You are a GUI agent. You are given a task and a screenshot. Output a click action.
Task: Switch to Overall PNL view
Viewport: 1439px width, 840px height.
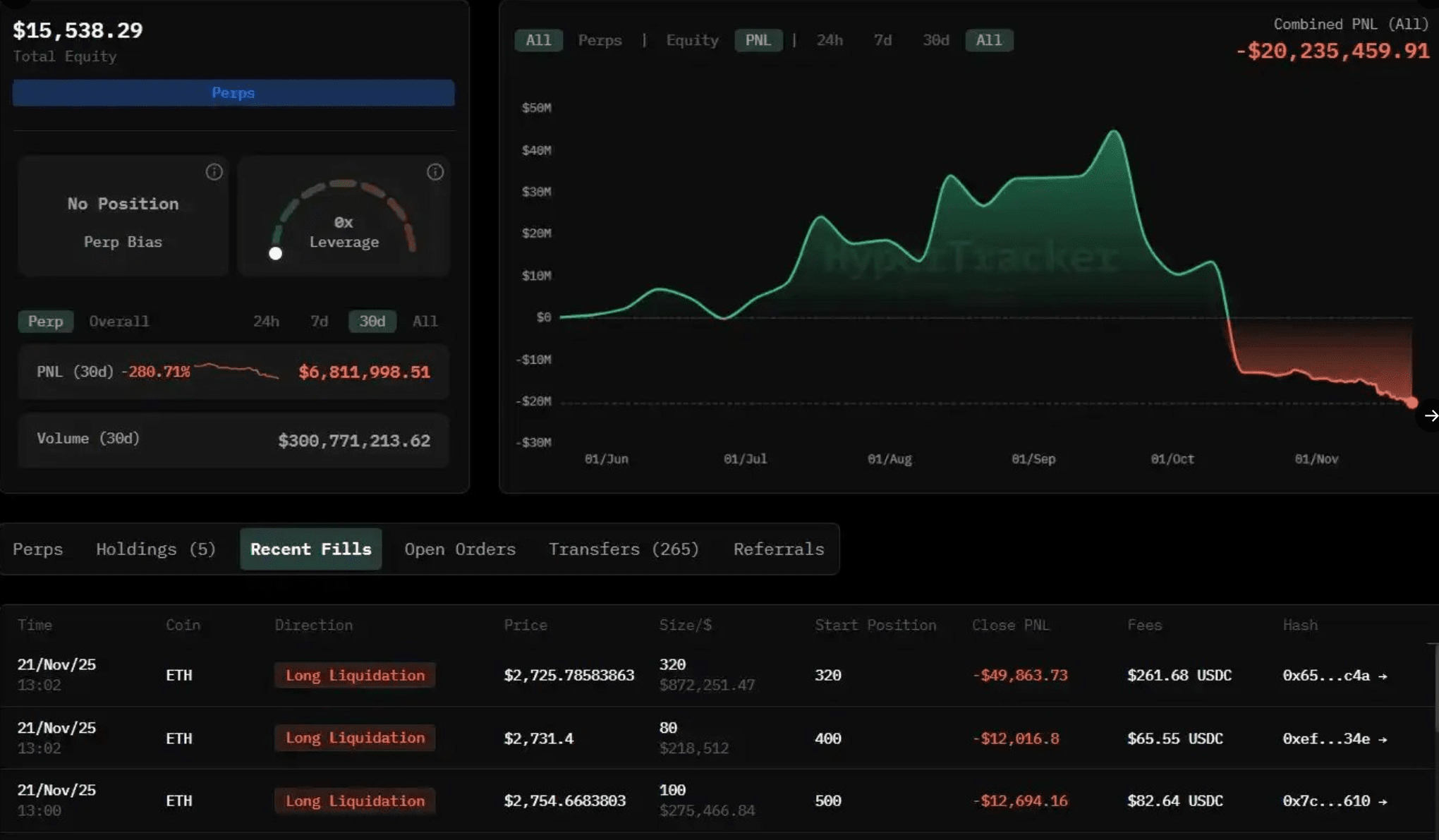point(119,322)
